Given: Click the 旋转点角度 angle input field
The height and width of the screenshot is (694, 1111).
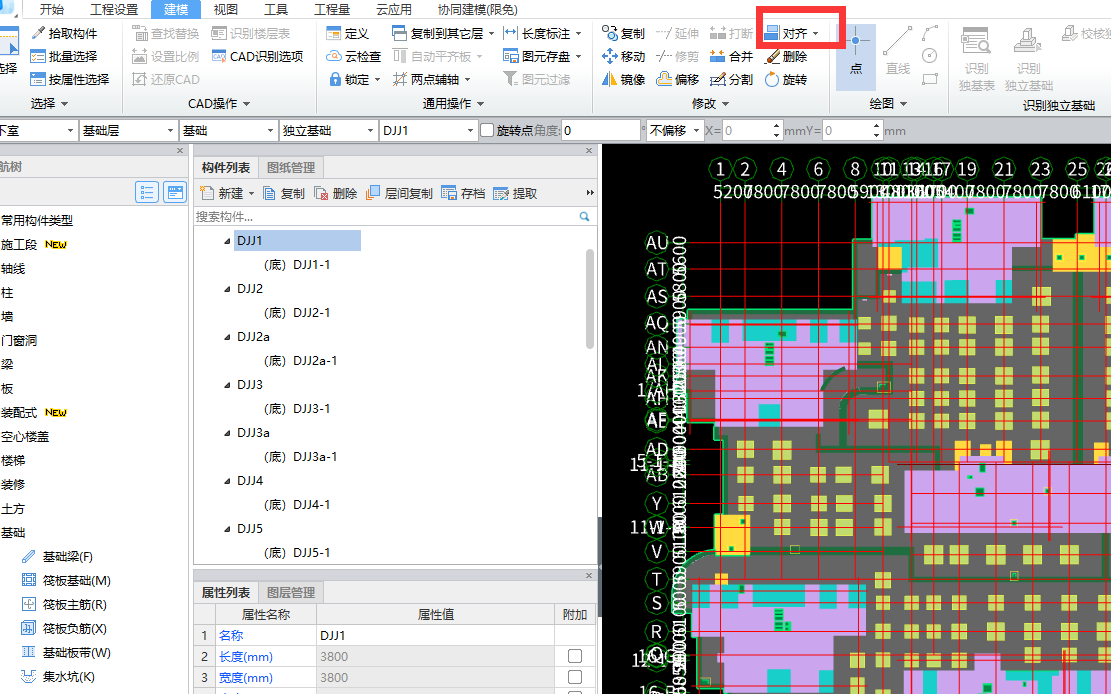Looking at the screenshot, I should (x=601, y=130).
